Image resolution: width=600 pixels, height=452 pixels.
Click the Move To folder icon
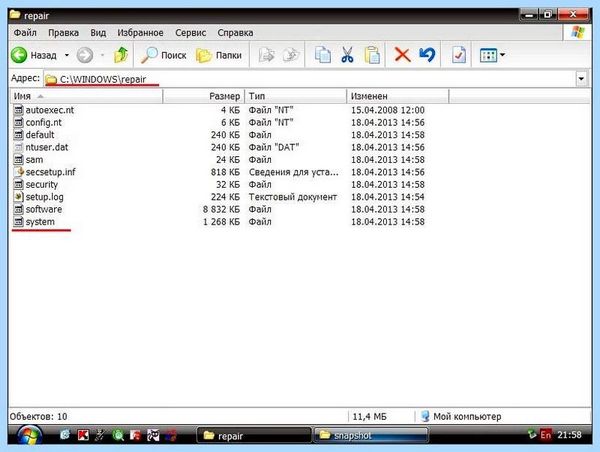click(x=266, y=55)
